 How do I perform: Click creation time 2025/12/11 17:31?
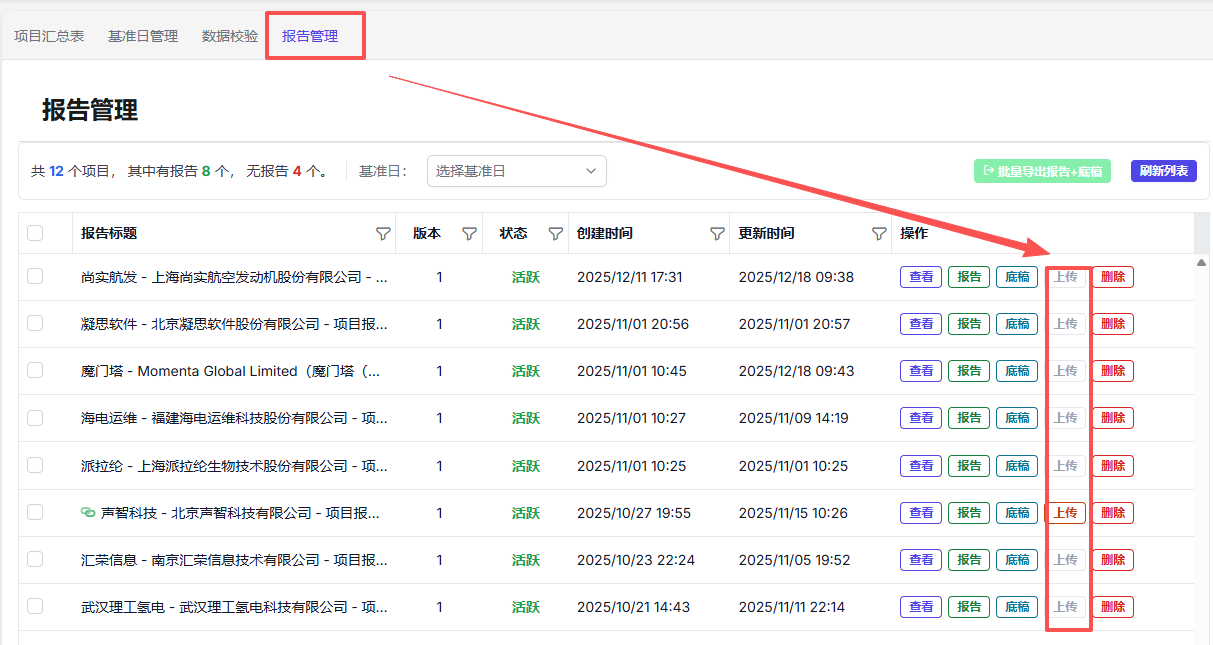pos(630,277)
